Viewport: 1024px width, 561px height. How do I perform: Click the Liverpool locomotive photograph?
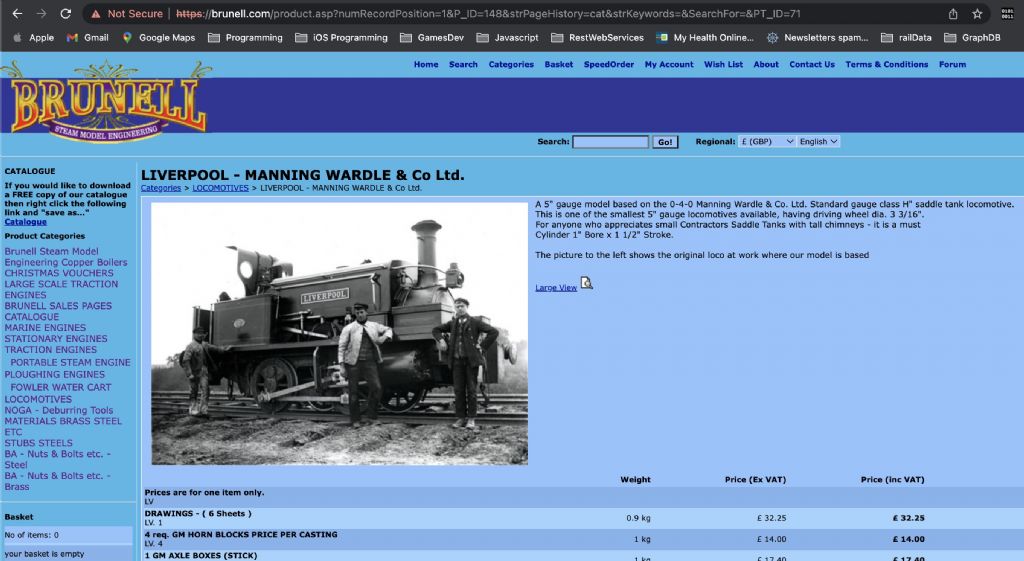pyautogui.click(x=340, y=334)
